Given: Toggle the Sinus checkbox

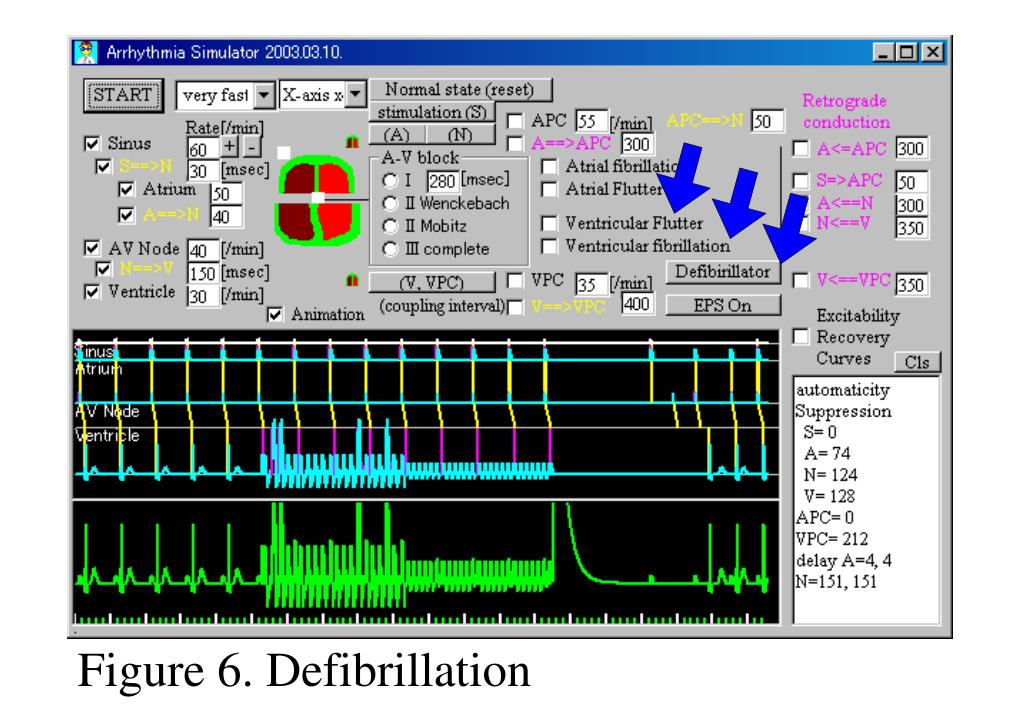Looking at the screenshot, I should (x=93, y=144).
